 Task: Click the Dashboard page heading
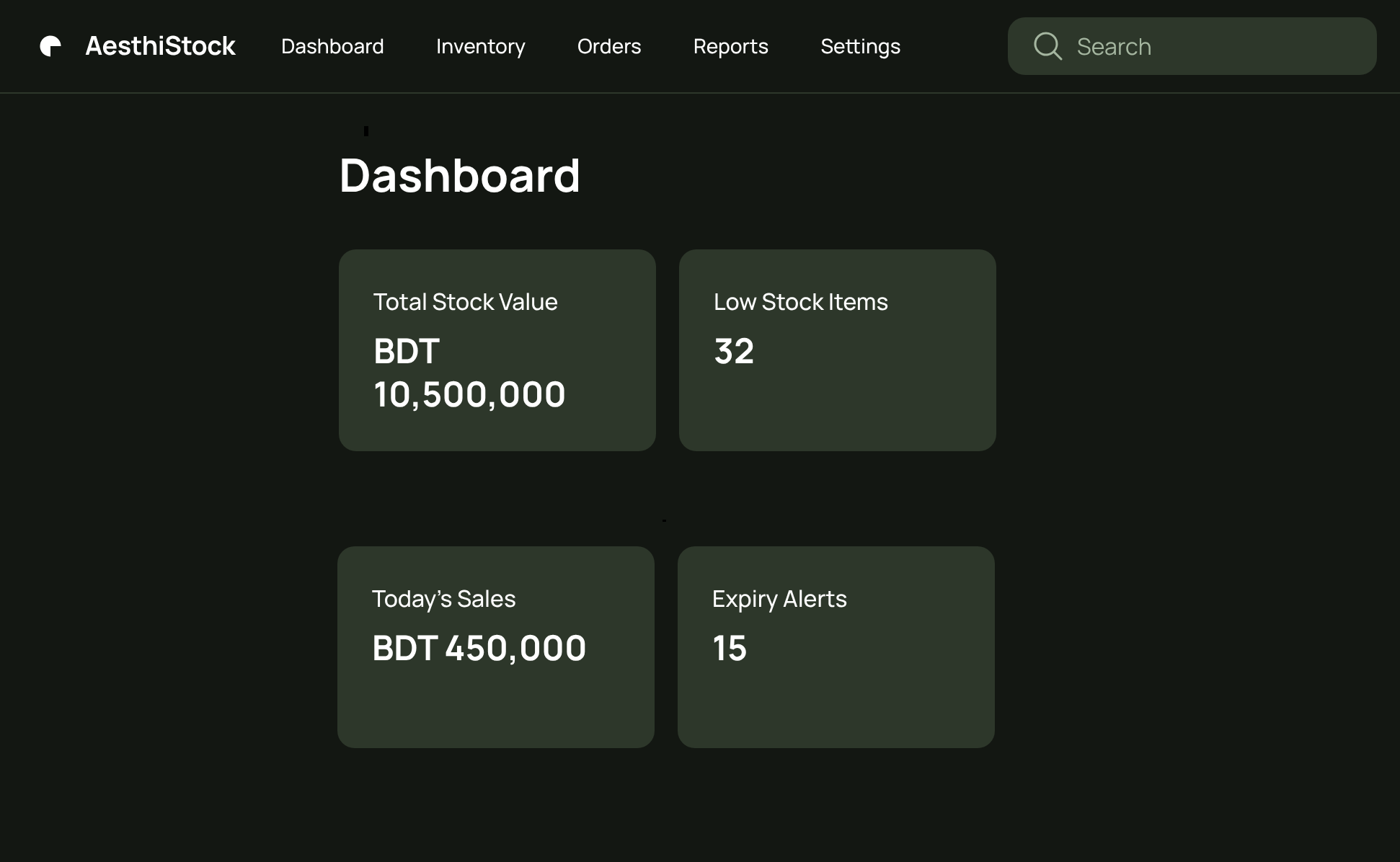tap(460, 174)
